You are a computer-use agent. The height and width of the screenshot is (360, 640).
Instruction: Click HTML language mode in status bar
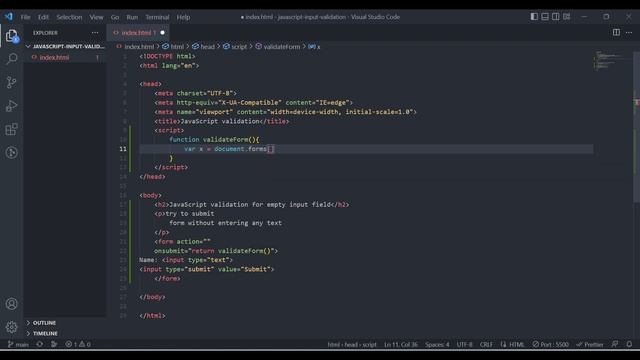pos(516,344)
